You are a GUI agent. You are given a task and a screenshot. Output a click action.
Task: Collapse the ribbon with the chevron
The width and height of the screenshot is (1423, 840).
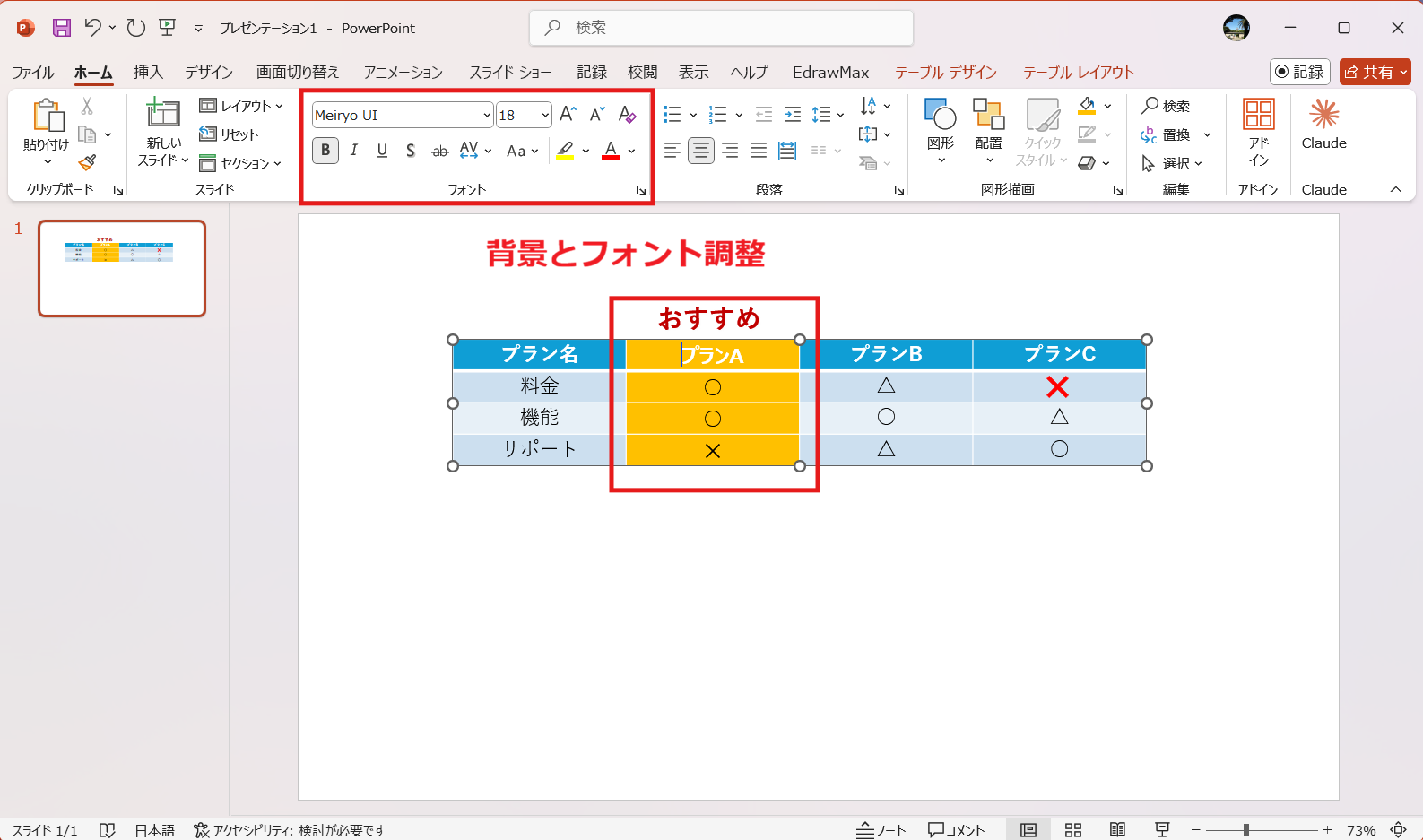1396,189
